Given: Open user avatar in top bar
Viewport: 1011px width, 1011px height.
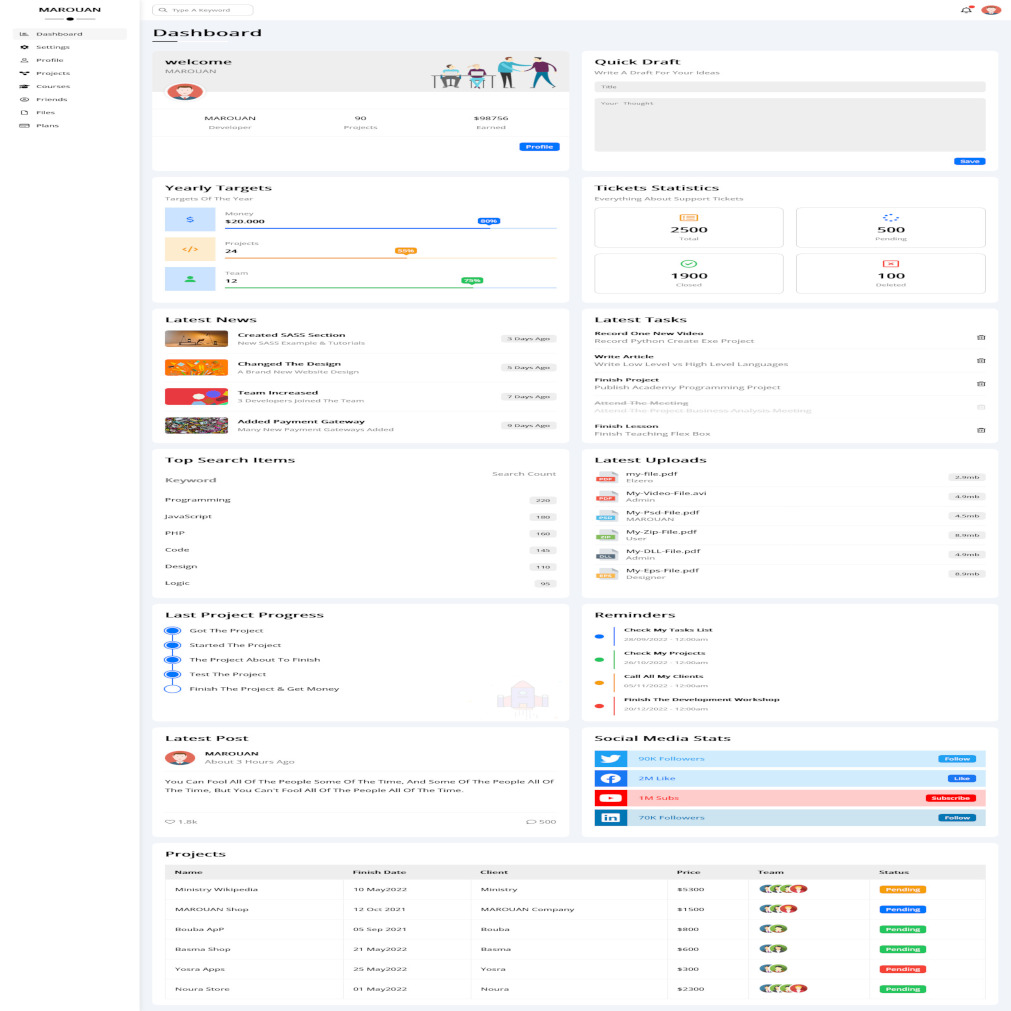Looking at the screenshot, I should click(x=990, y=10).
